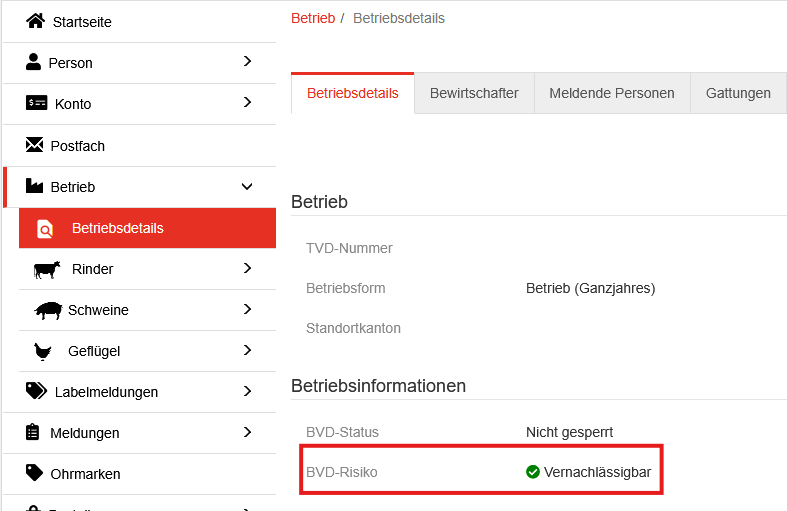Click the Konto card icon

point(36,103)
